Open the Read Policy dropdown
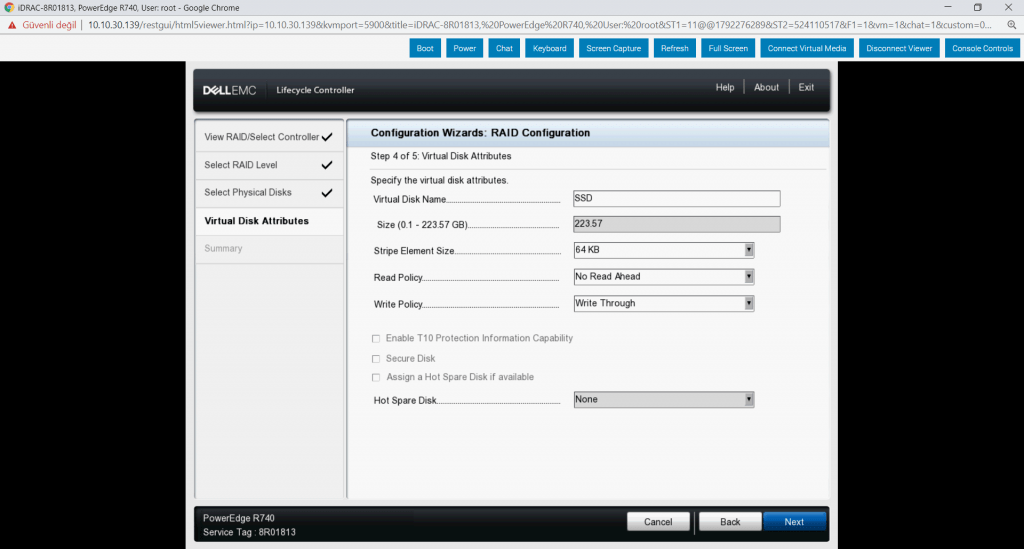Image resolution: width=1024 pixels, height=549 pixels. tap(663, 277)
